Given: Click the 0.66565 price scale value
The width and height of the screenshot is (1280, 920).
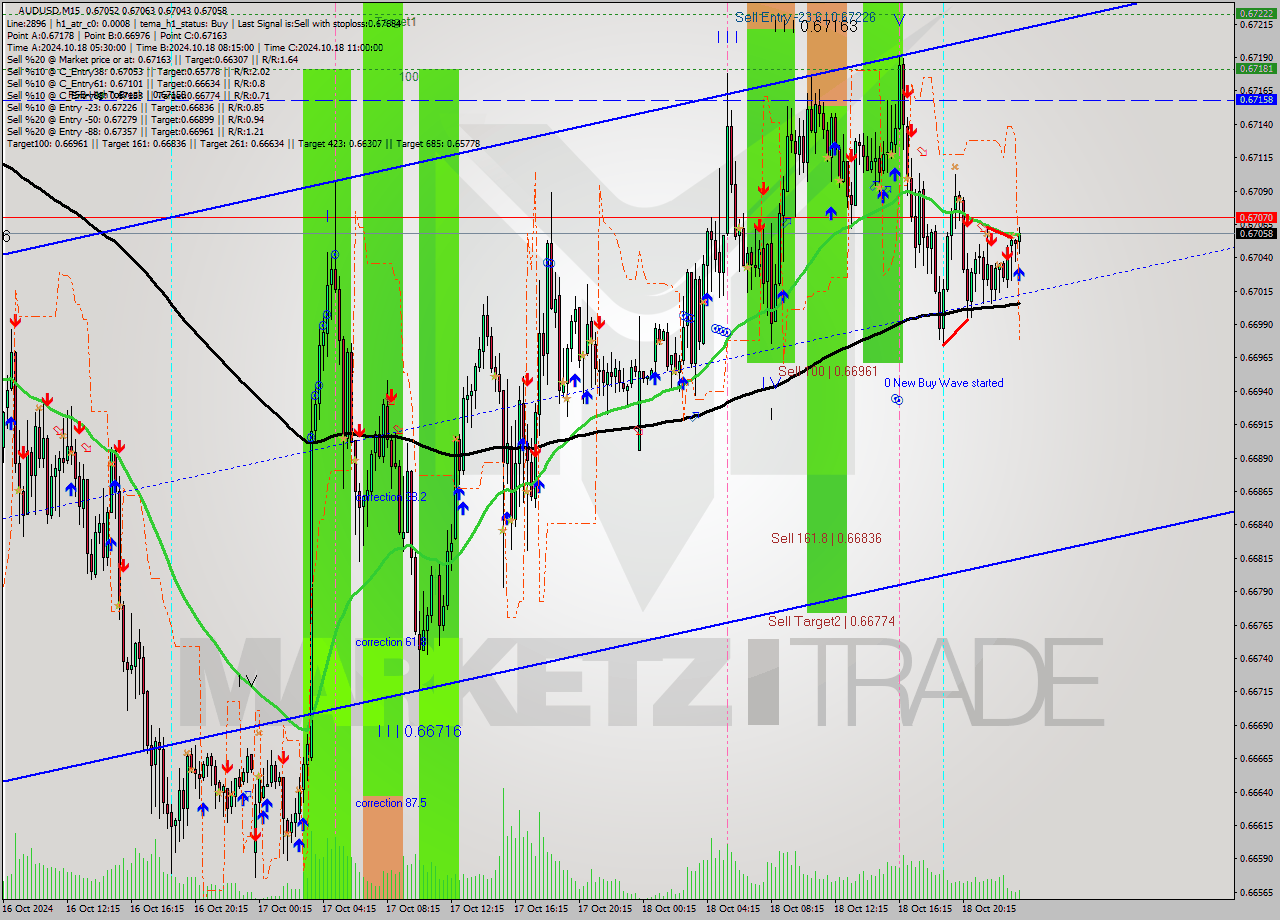Looking at the screenshot, I should click(x=1255, y=892).
